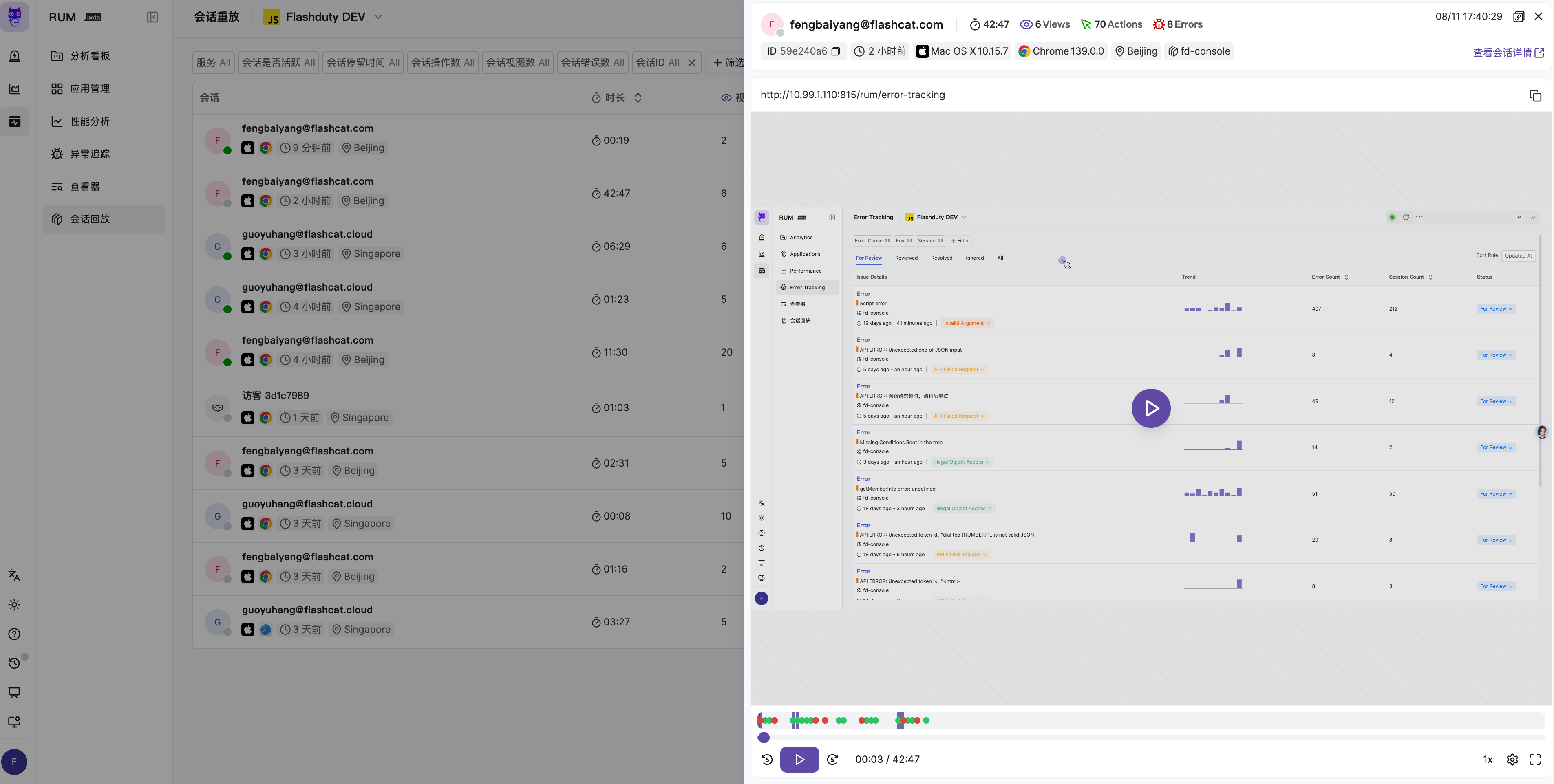1554x784 pixels.
Task: Go to 应用管理 menu item
Action: tap(103, 89)
